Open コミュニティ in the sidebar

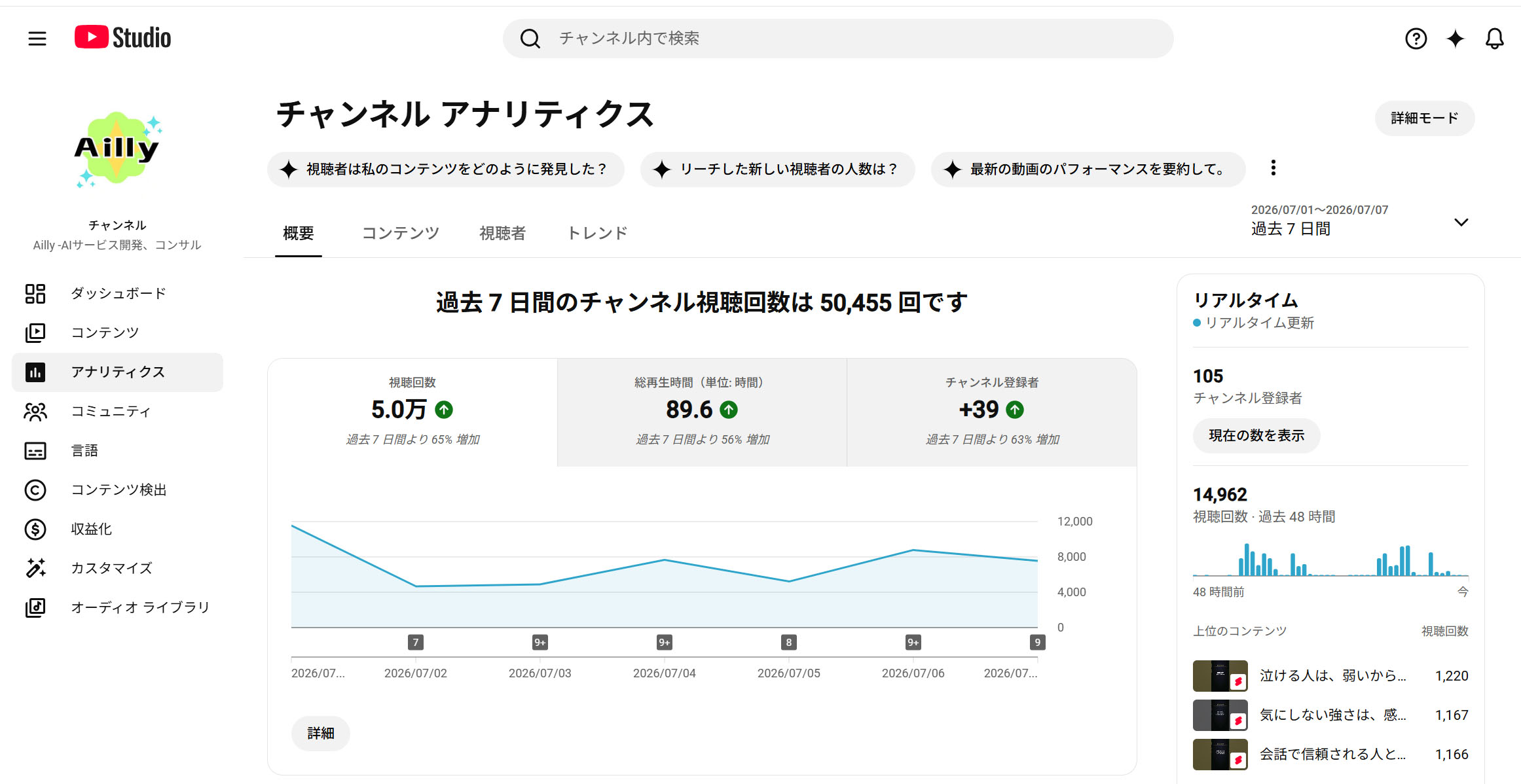118,412
